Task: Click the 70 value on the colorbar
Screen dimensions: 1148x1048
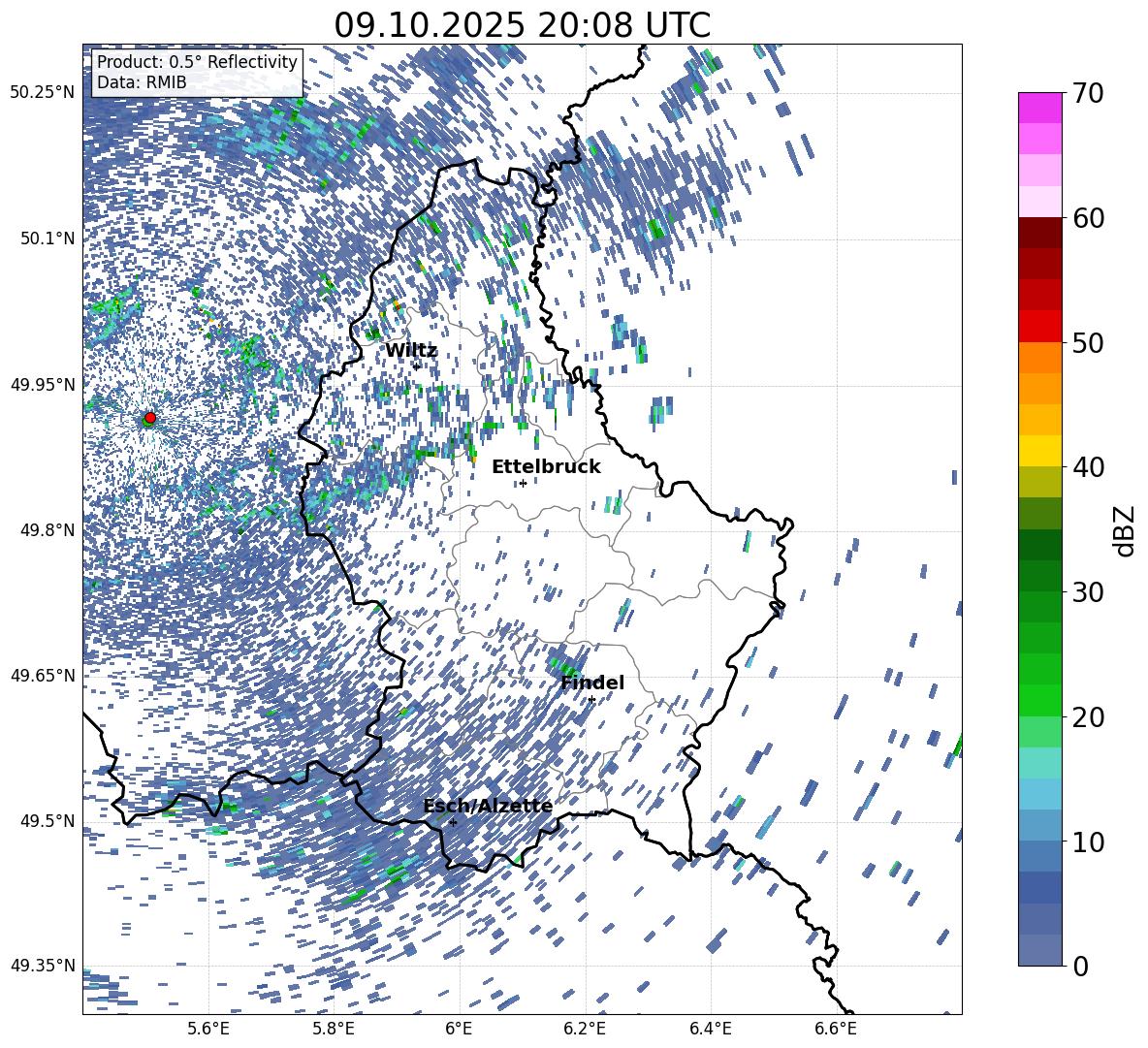Action: [1088, 93]
